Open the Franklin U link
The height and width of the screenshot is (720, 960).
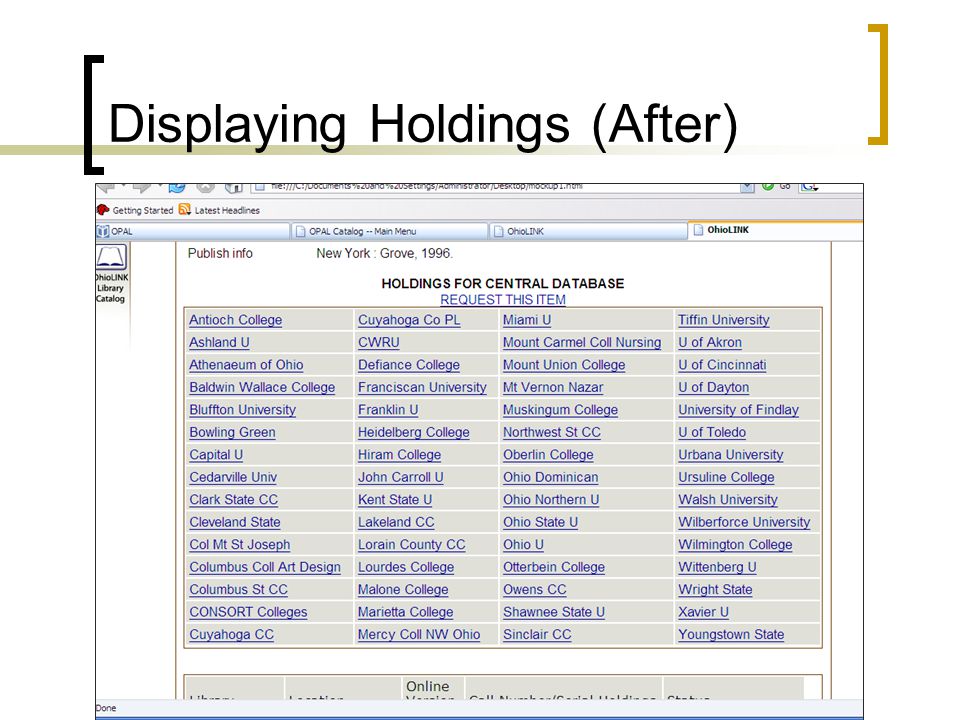388,410
